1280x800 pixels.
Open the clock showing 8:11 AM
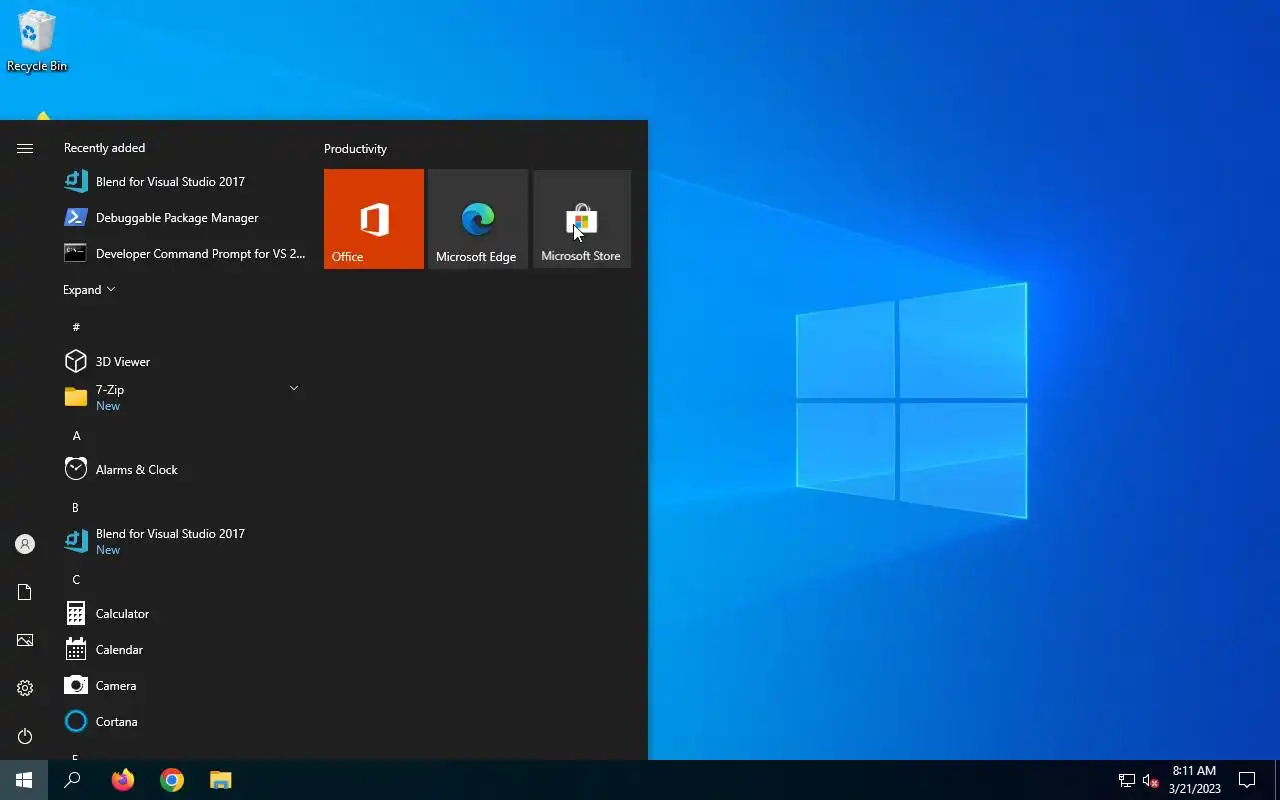(x=1194, y=780)
